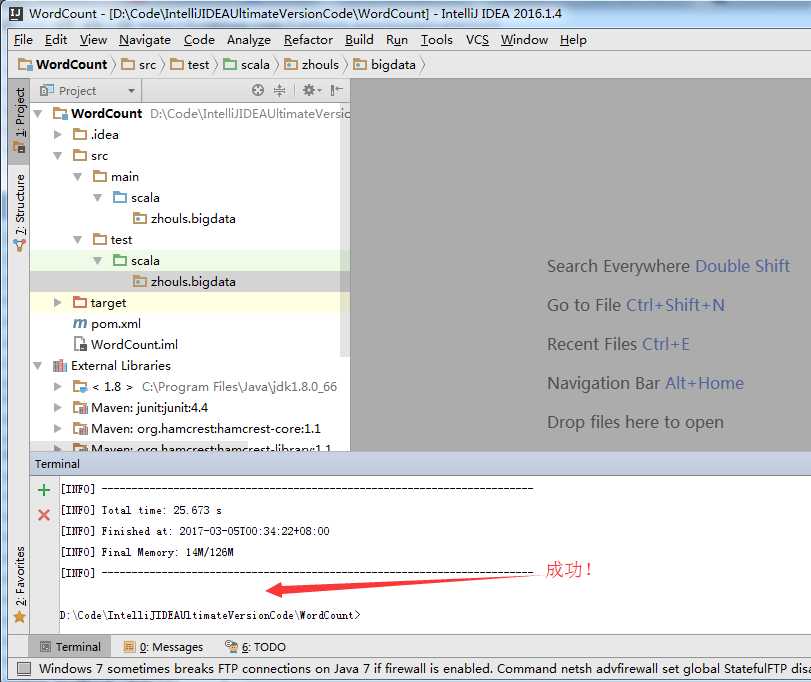Close terminal session with red X
The width and height of the screenshot is (811, 682).
click(44, 514)
